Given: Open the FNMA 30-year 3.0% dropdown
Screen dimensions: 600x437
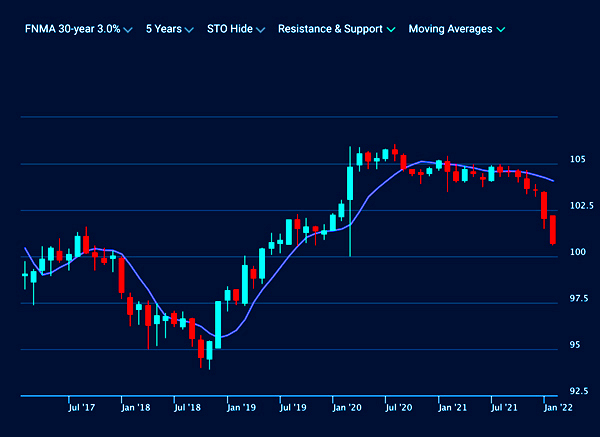Looking at the screenshot, I should [72, 29].
